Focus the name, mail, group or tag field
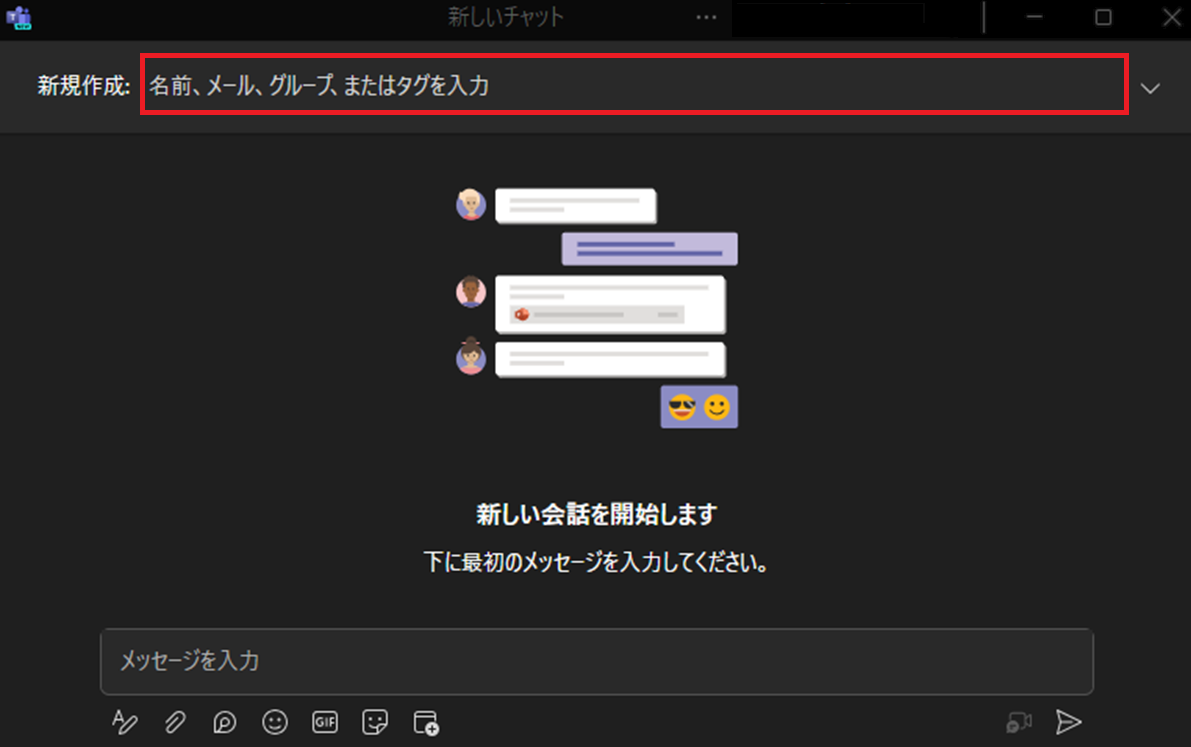This screenshot has width=1191, height=747. point(634,84)
